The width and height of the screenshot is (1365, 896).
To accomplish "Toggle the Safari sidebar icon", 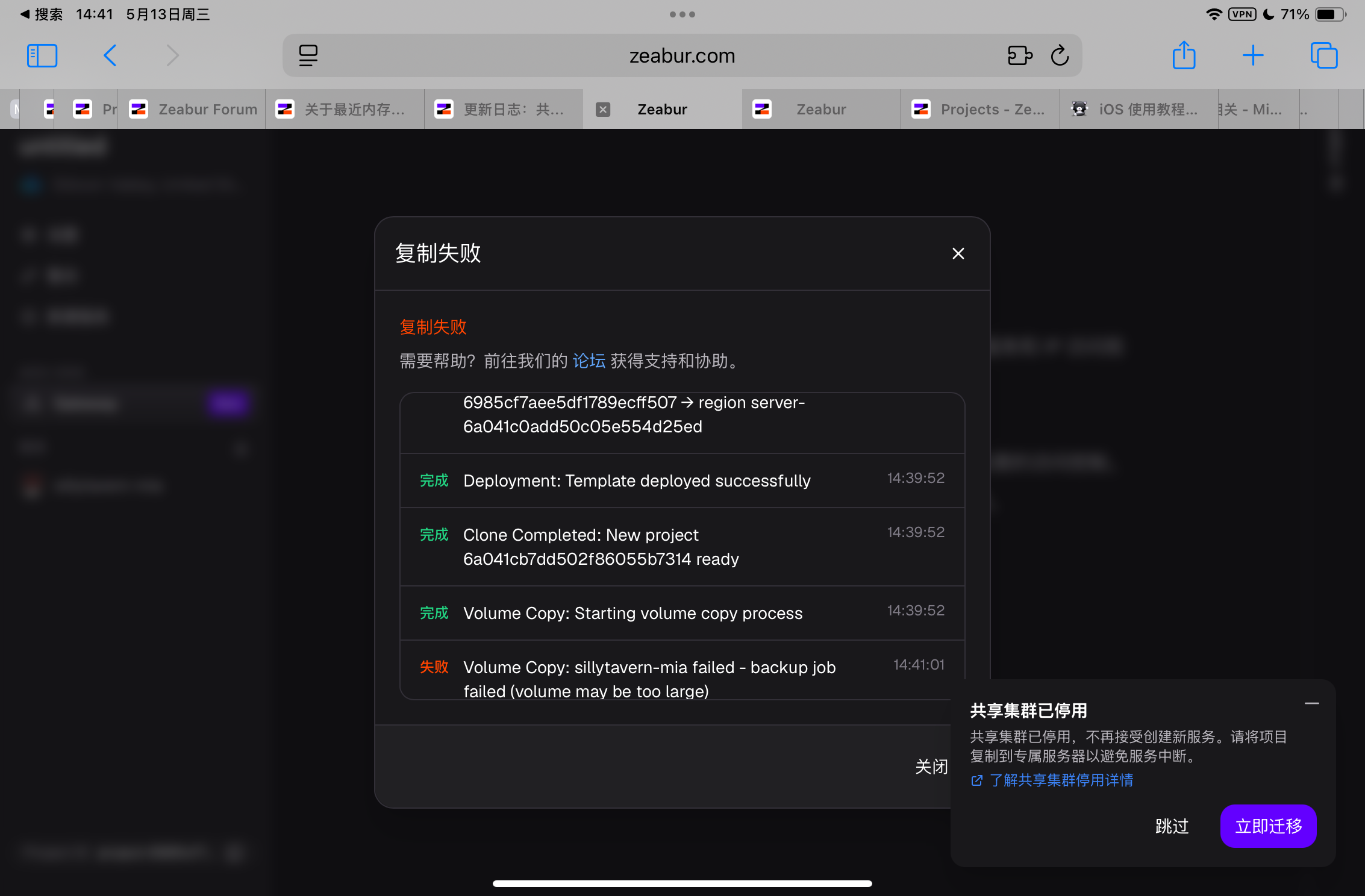I will tap(42, 55).
